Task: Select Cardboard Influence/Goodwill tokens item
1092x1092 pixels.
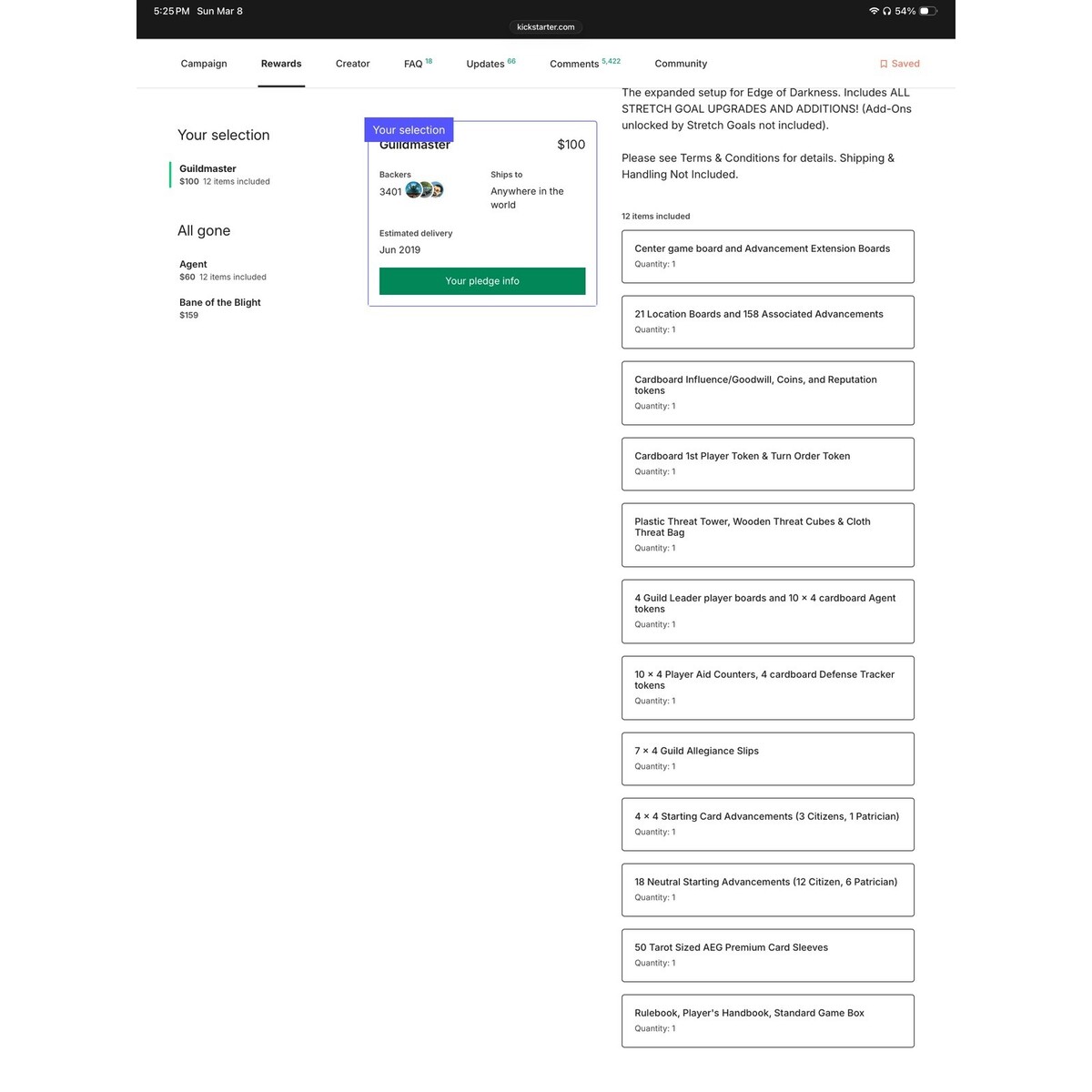Action: click(x=768, y=393)
